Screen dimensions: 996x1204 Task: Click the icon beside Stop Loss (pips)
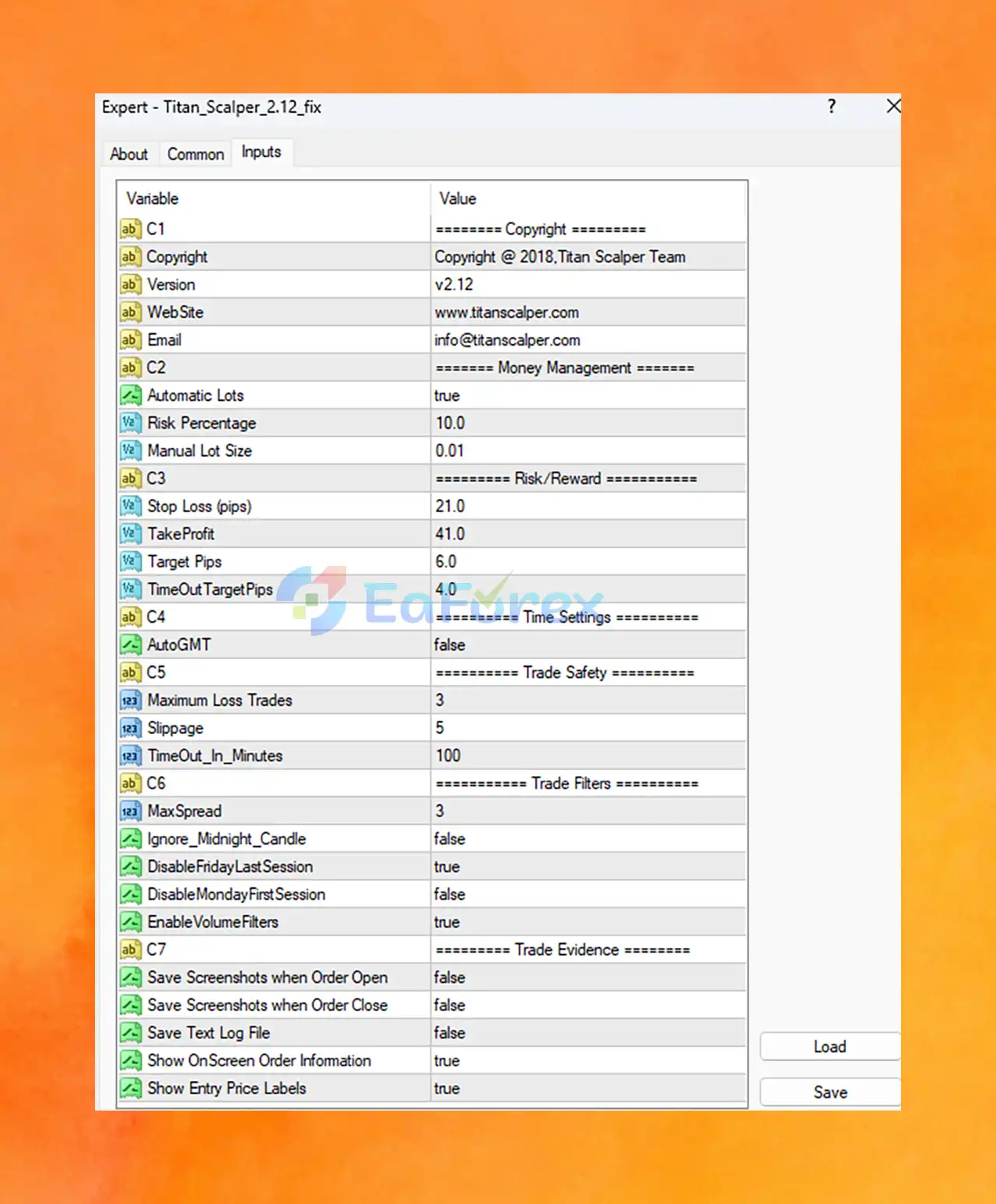coord(131,506)
